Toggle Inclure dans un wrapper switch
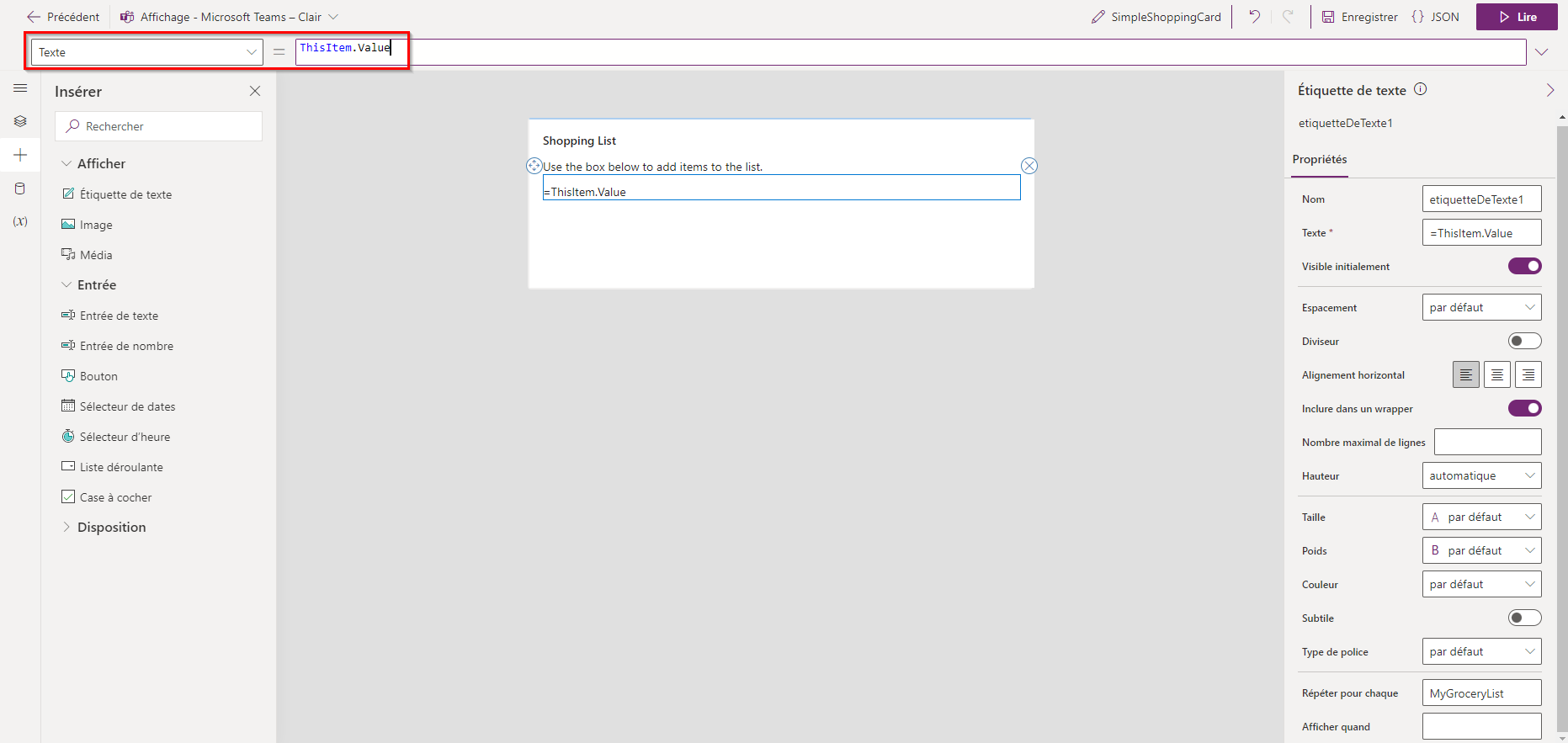Screen dimensions: 1568x743 point(1524,408)
